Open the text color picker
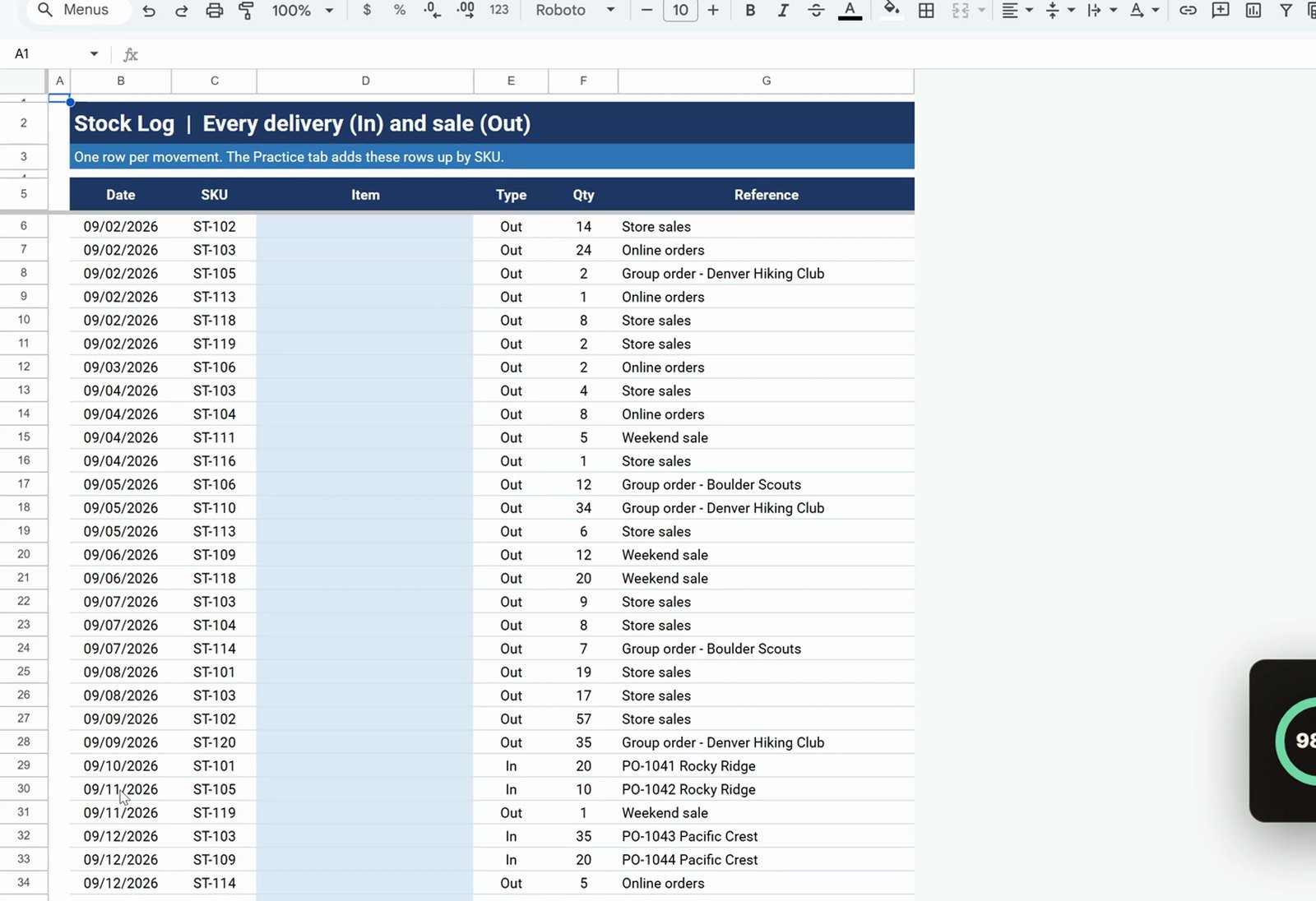This screenshot has height=901, width=1316. (x=850, y=10)
